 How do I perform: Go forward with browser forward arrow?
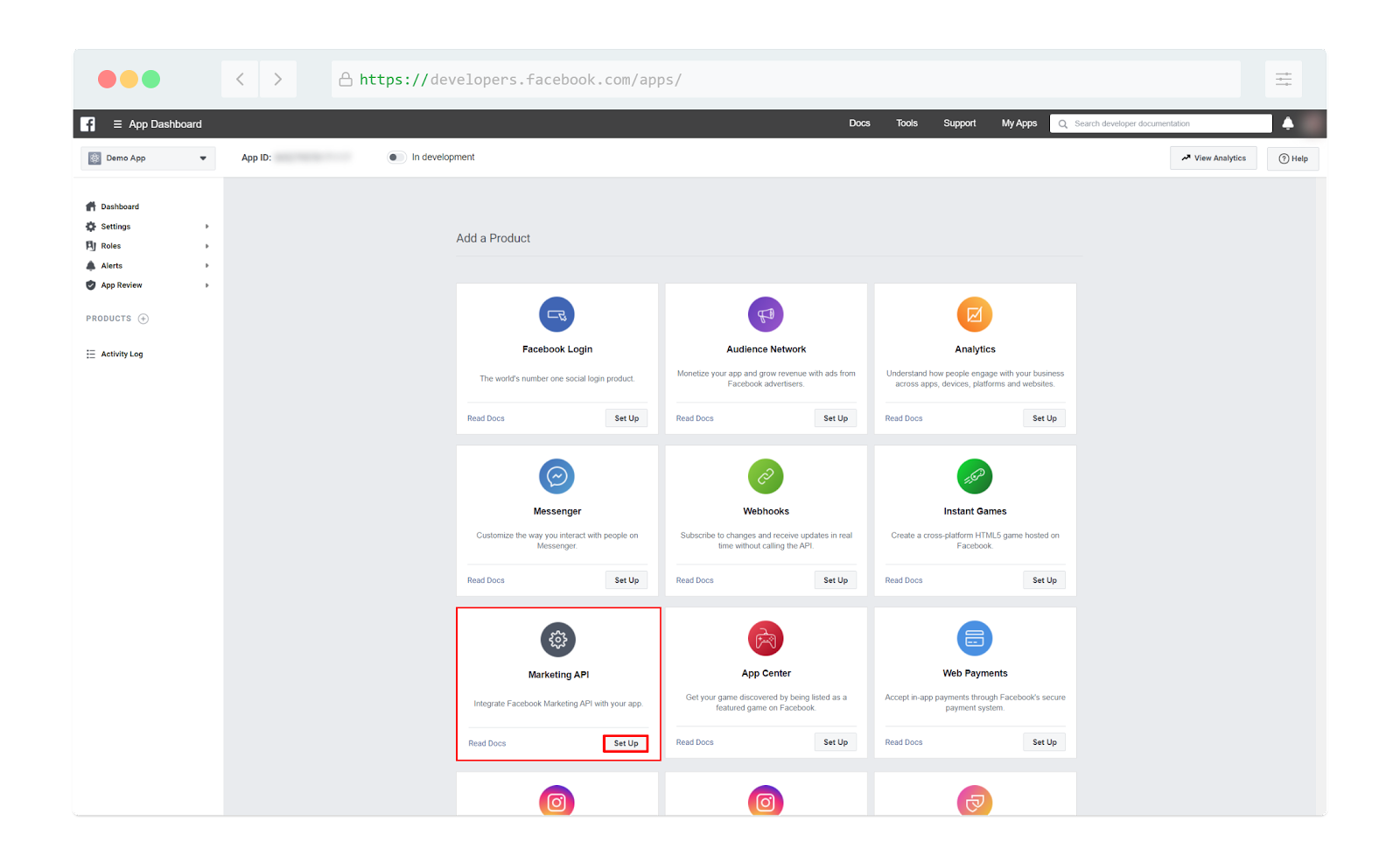[278, 79]
